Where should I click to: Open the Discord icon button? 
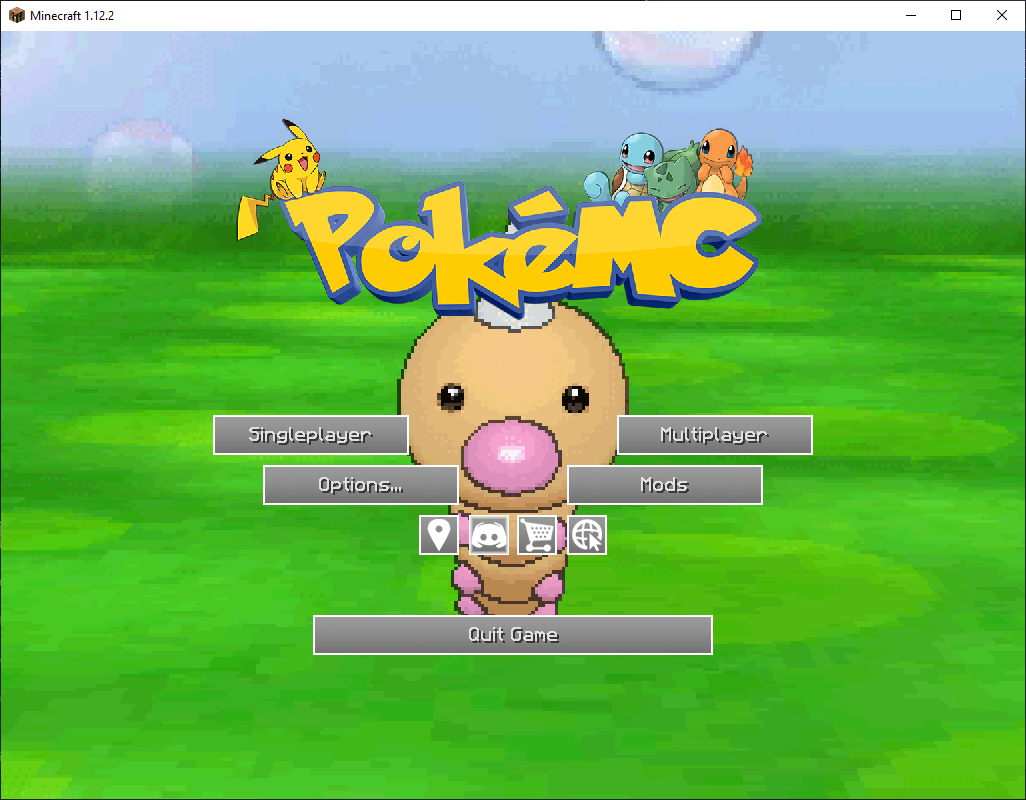click(x=489, y=535)
